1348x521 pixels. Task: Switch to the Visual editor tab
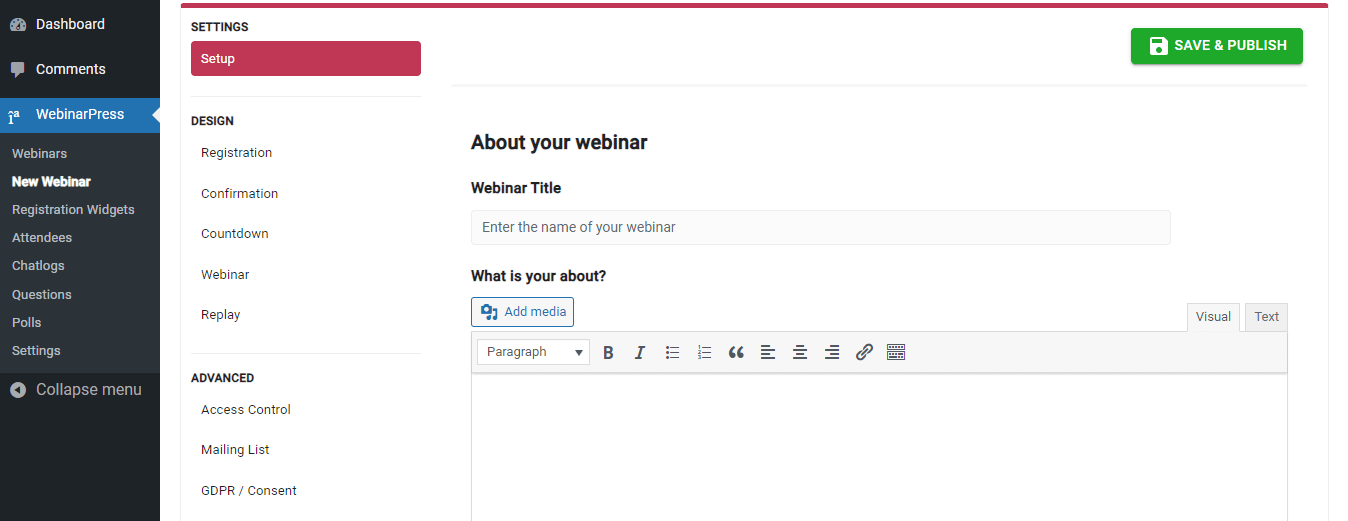coord(1213,317)
